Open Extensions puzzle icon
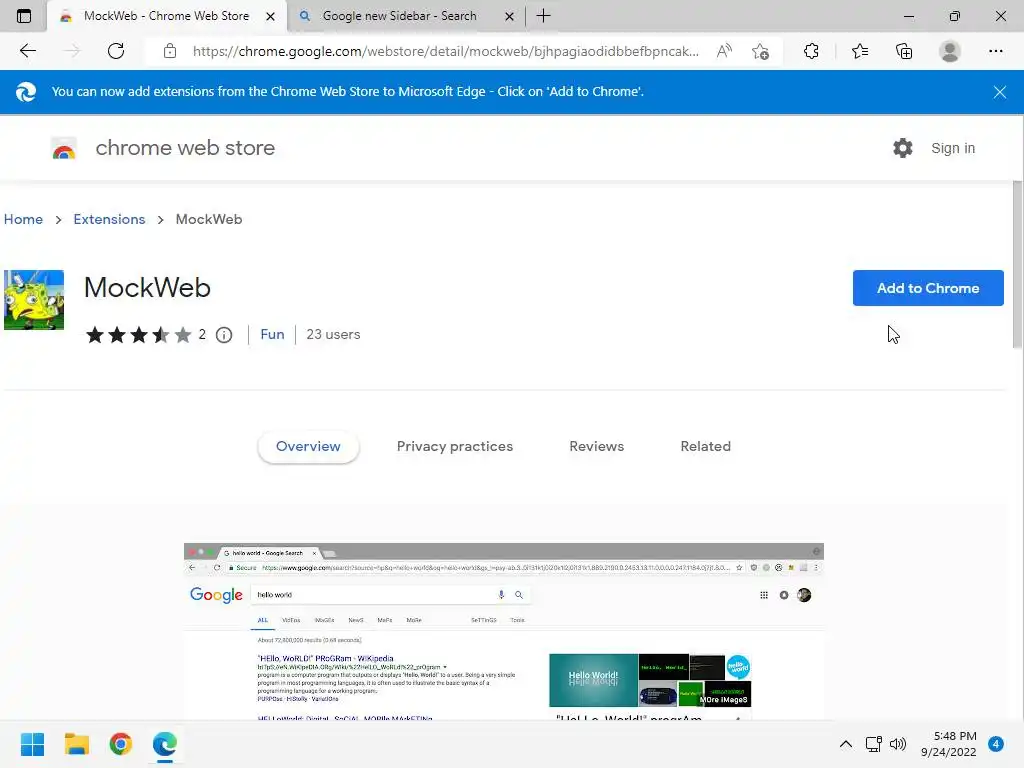This screenshot has height=768, width=1024. tap(811, 51)
